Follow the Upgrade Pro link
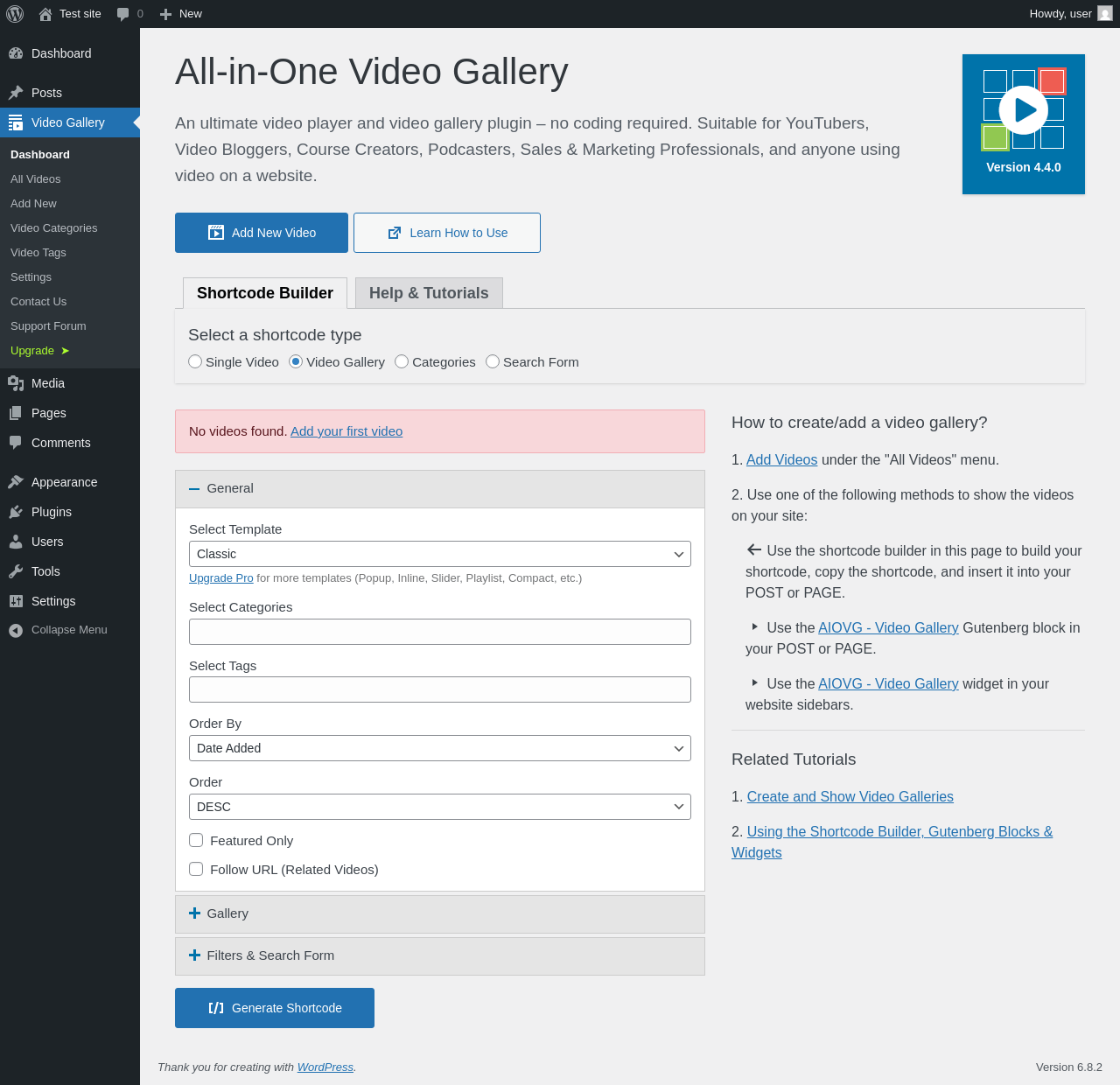The image size is (1120, 1085). [x=221, y=578]
